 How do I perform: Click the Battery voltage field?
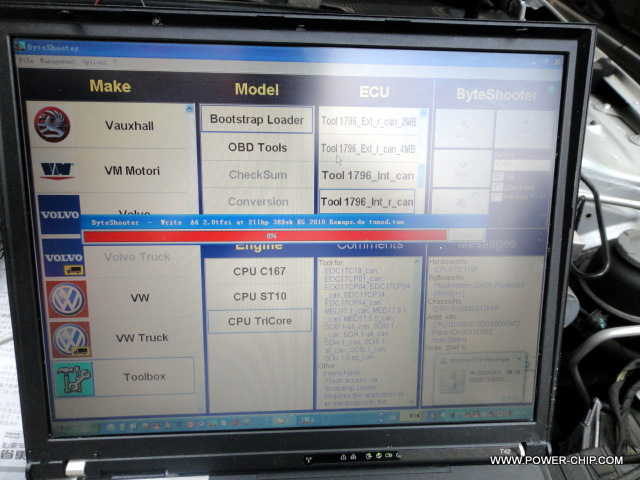522,165
